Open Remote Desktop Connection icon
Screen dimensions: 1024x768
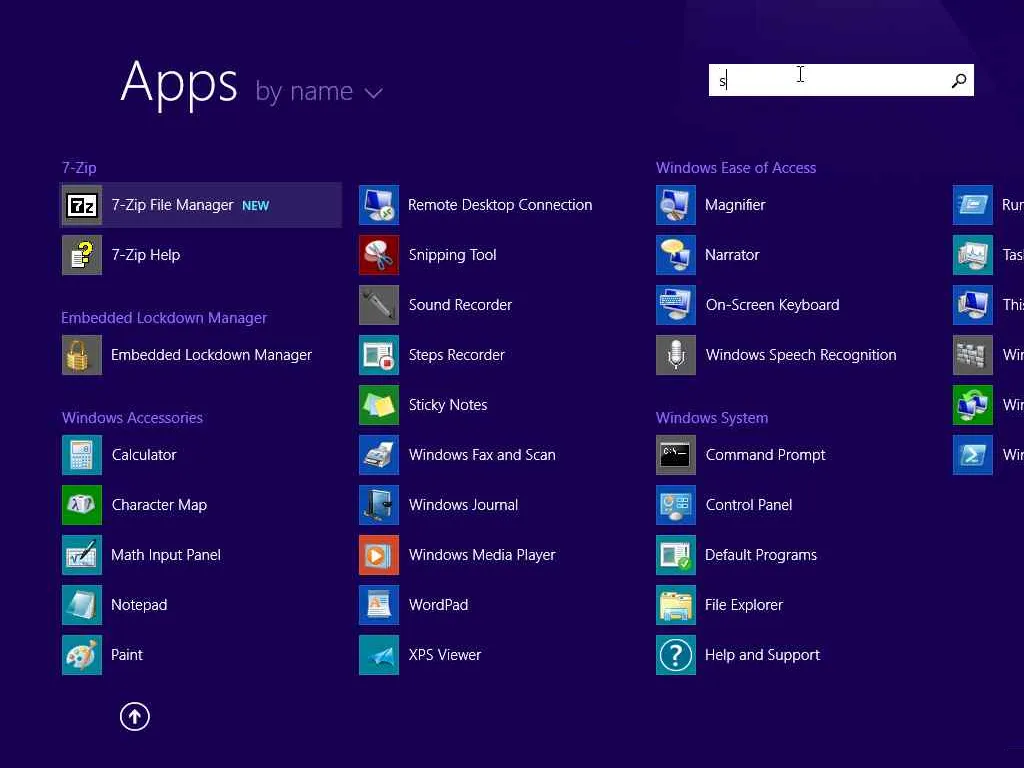click(379, 205)
